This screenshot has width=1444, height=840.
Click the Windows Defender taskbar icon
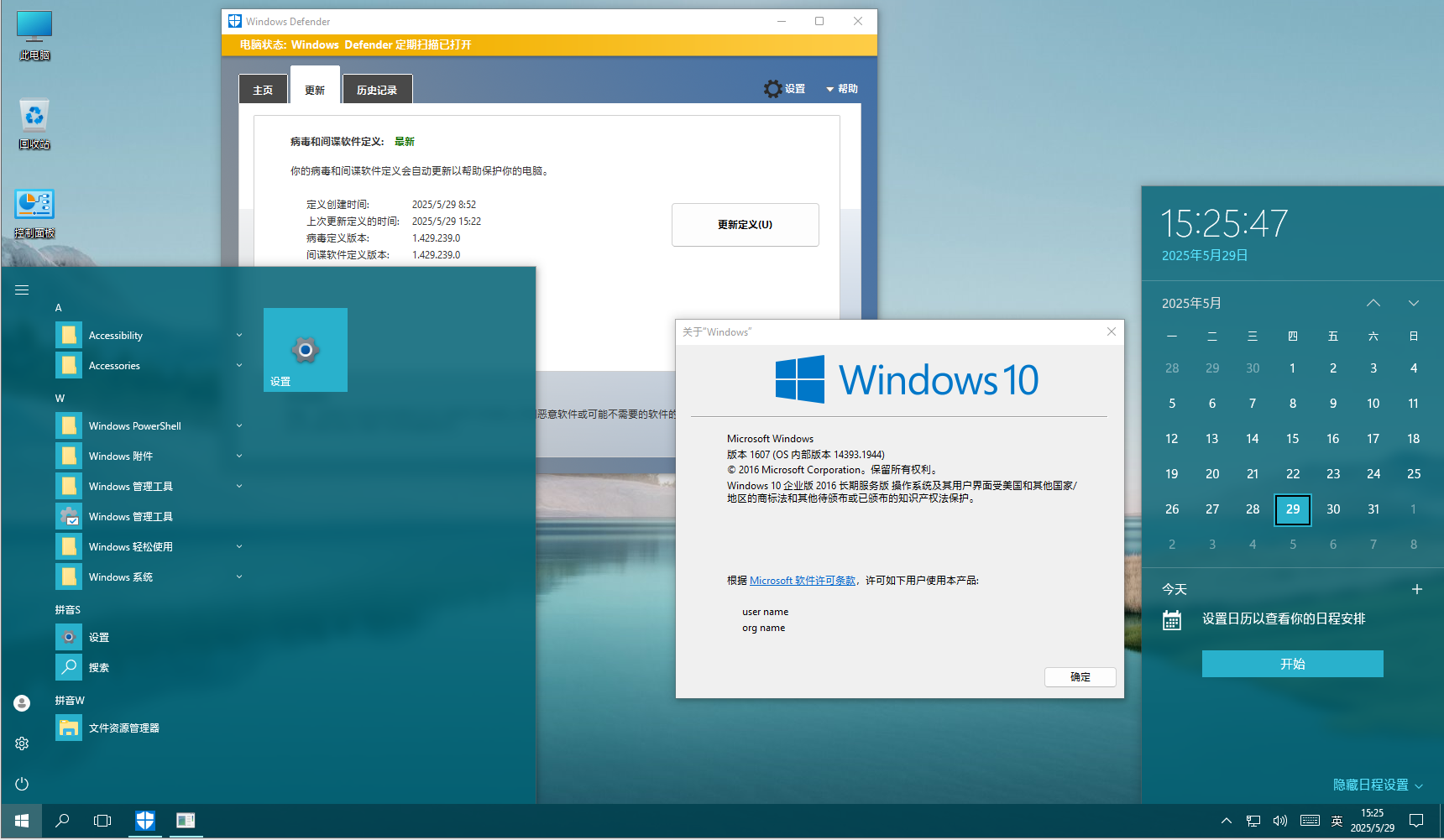(x=145, y=821)
